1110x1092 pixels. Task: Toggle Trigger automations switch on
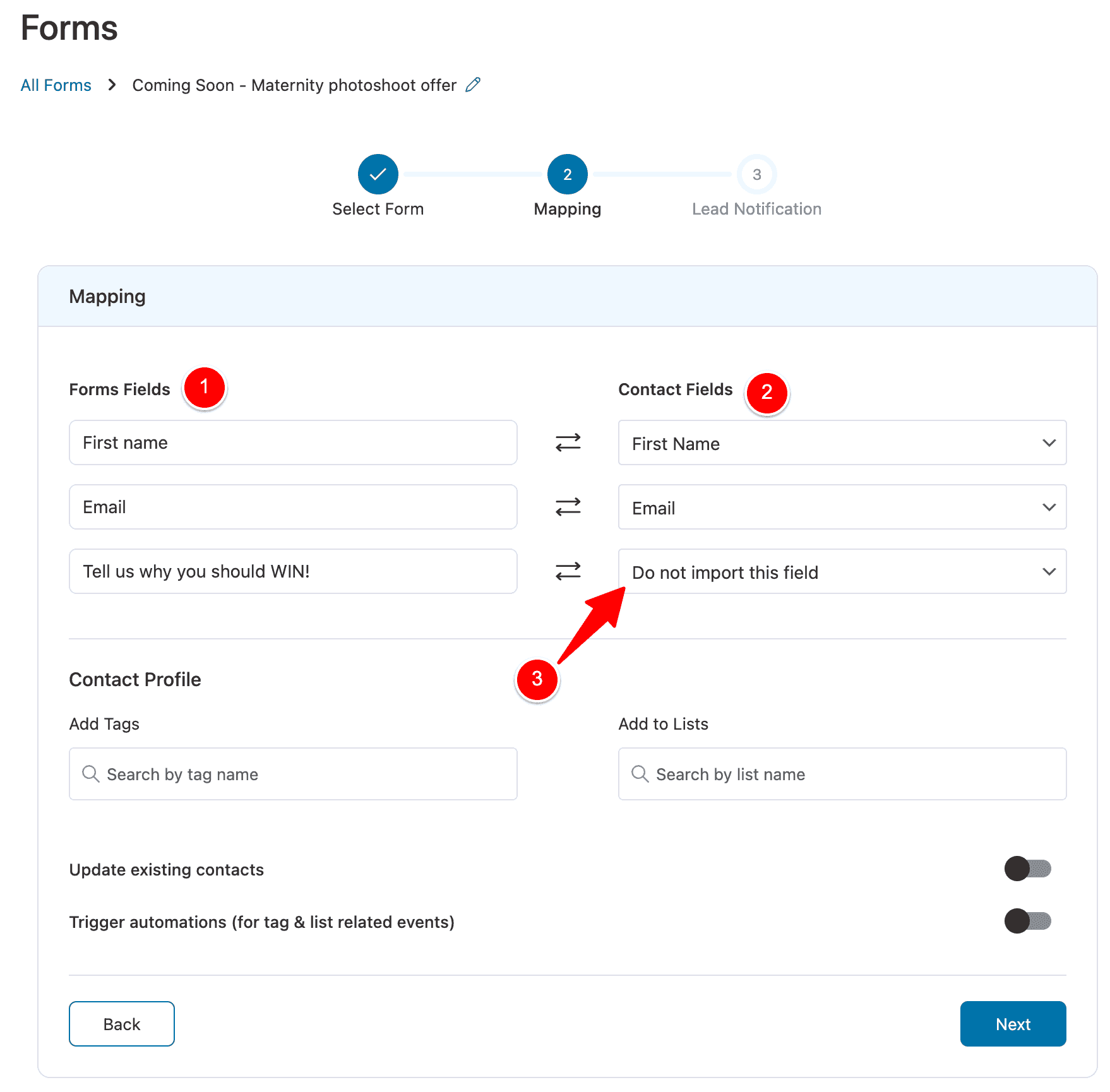click(1027, 922)
